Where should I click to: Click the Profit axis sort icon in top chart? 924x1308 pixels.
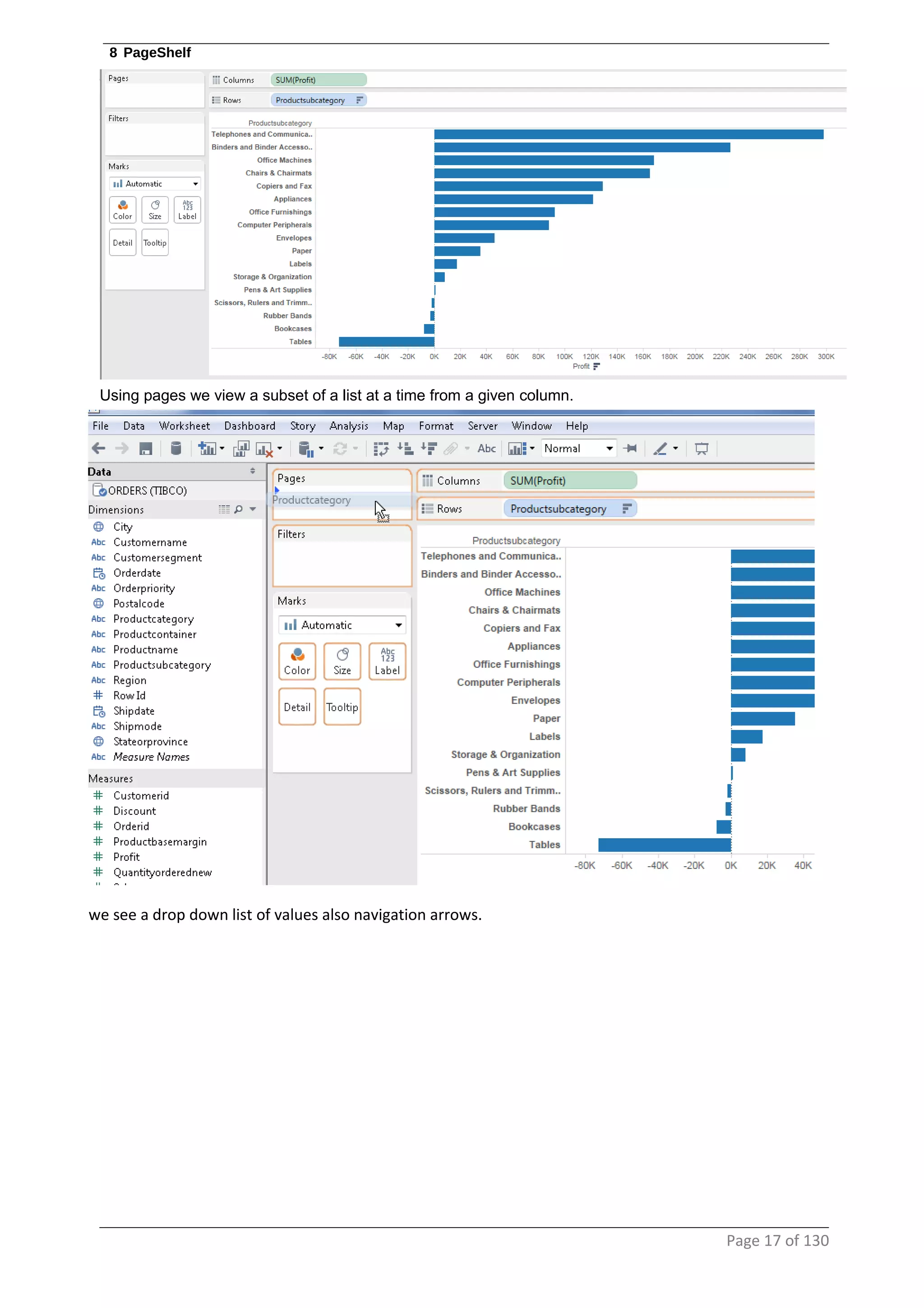pos(596,366)
